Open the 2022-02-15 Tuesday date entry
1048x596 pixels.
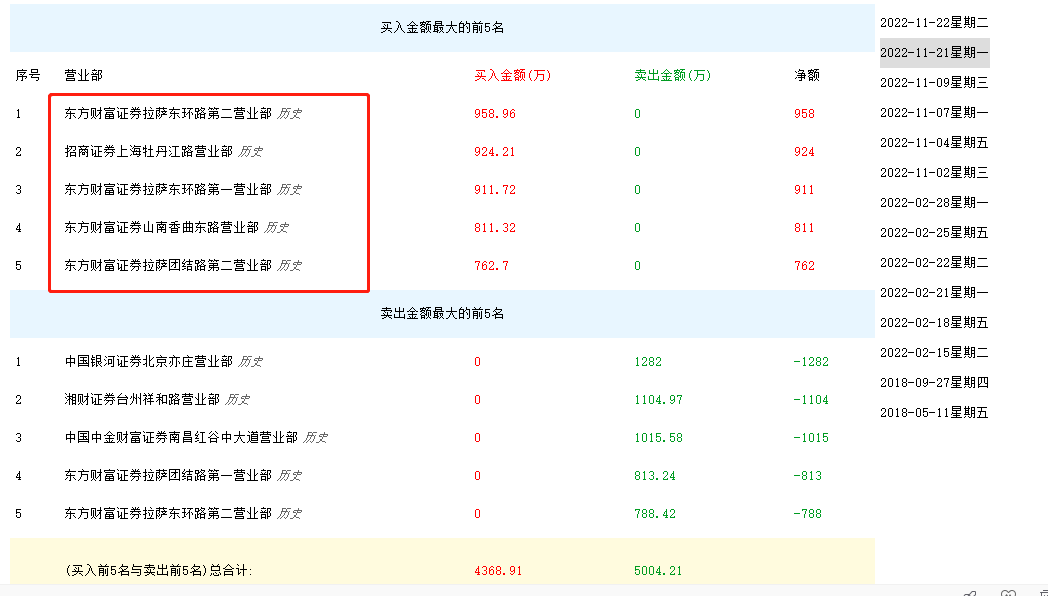click(934, 353)
